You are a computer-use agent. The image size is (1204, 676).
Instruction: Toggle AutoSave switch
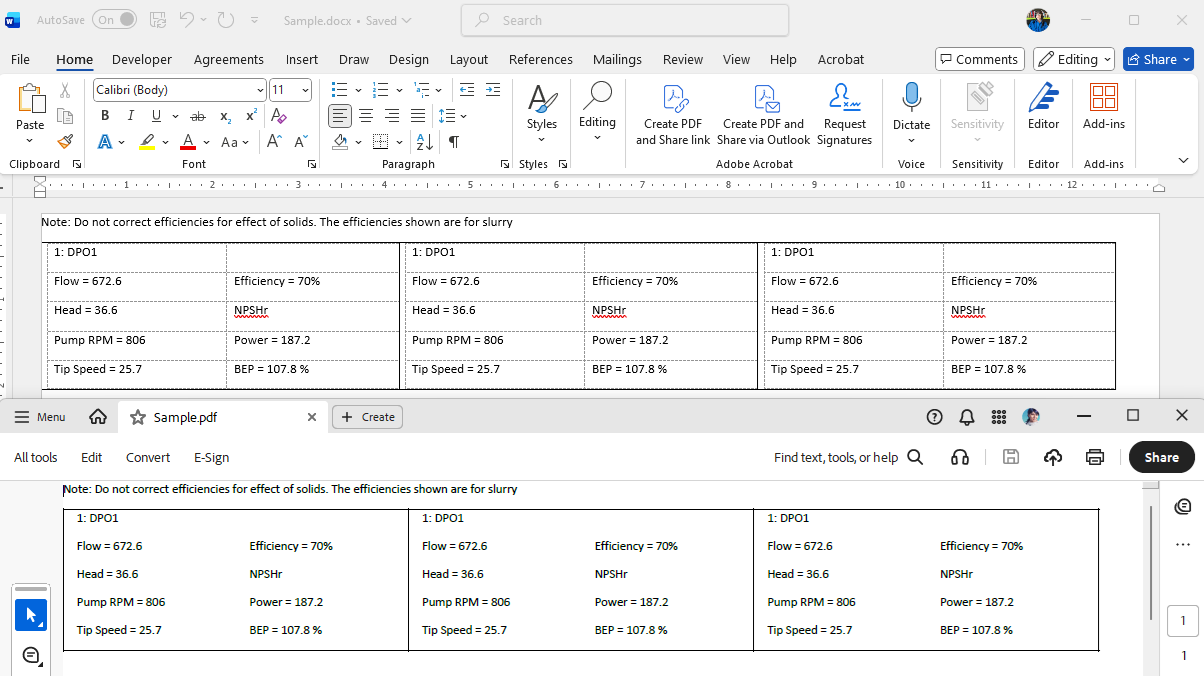pyautogui.click(x=114, y=20)
